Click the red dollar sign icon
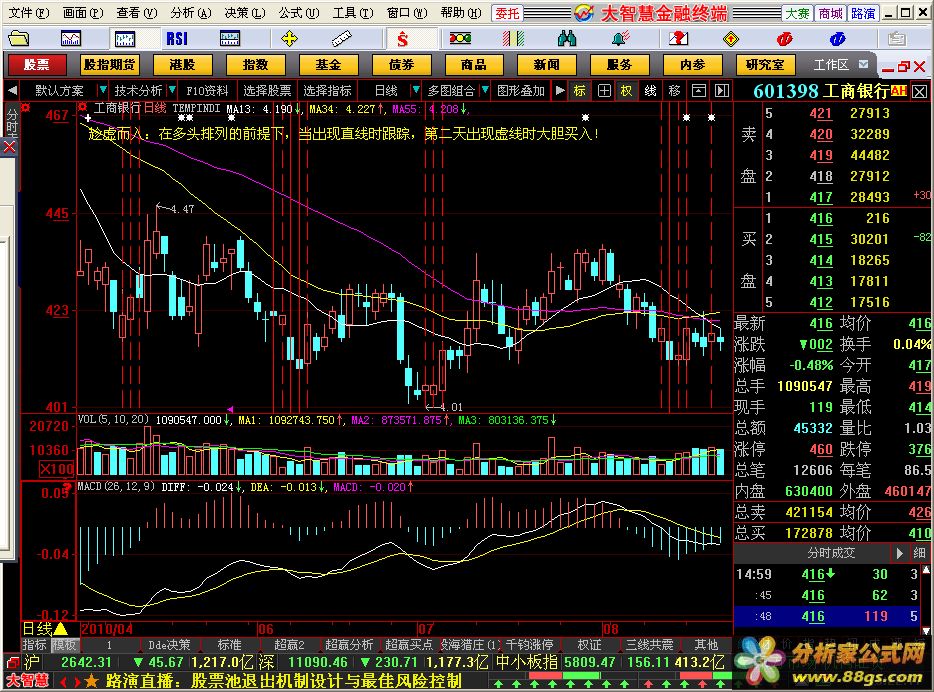This screenshot has height=692, width=934. pos(403,39)
